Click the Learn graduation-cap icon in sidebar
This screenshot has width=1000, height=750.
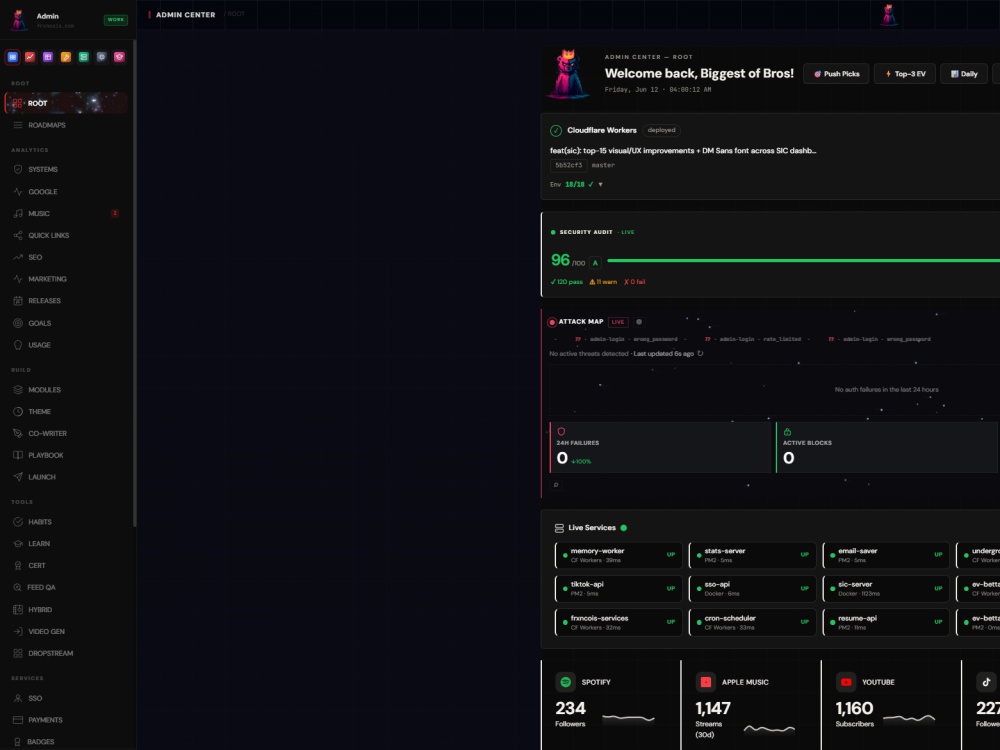tap(18, 543)
